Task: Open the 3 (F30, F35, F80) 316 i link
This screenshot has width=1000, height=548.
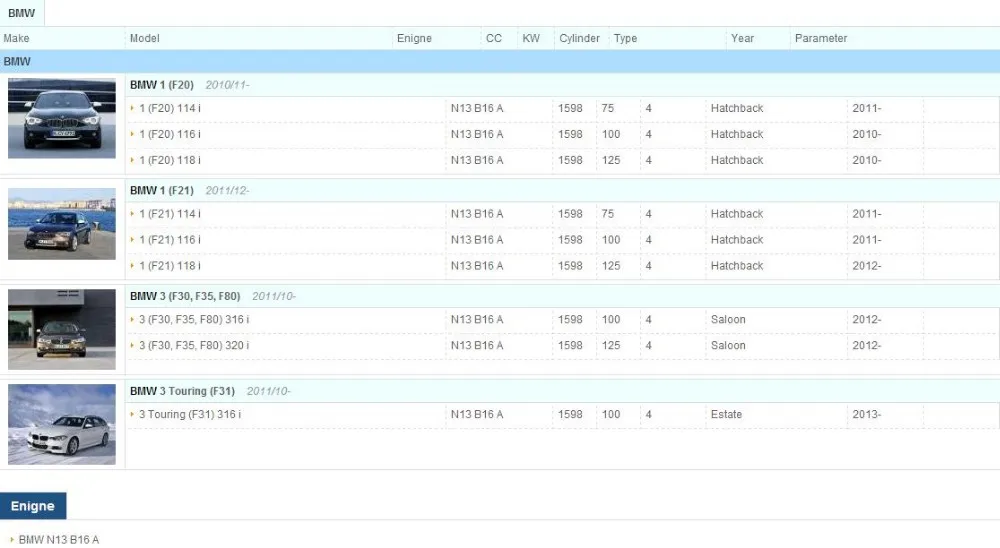Action: 194,320
